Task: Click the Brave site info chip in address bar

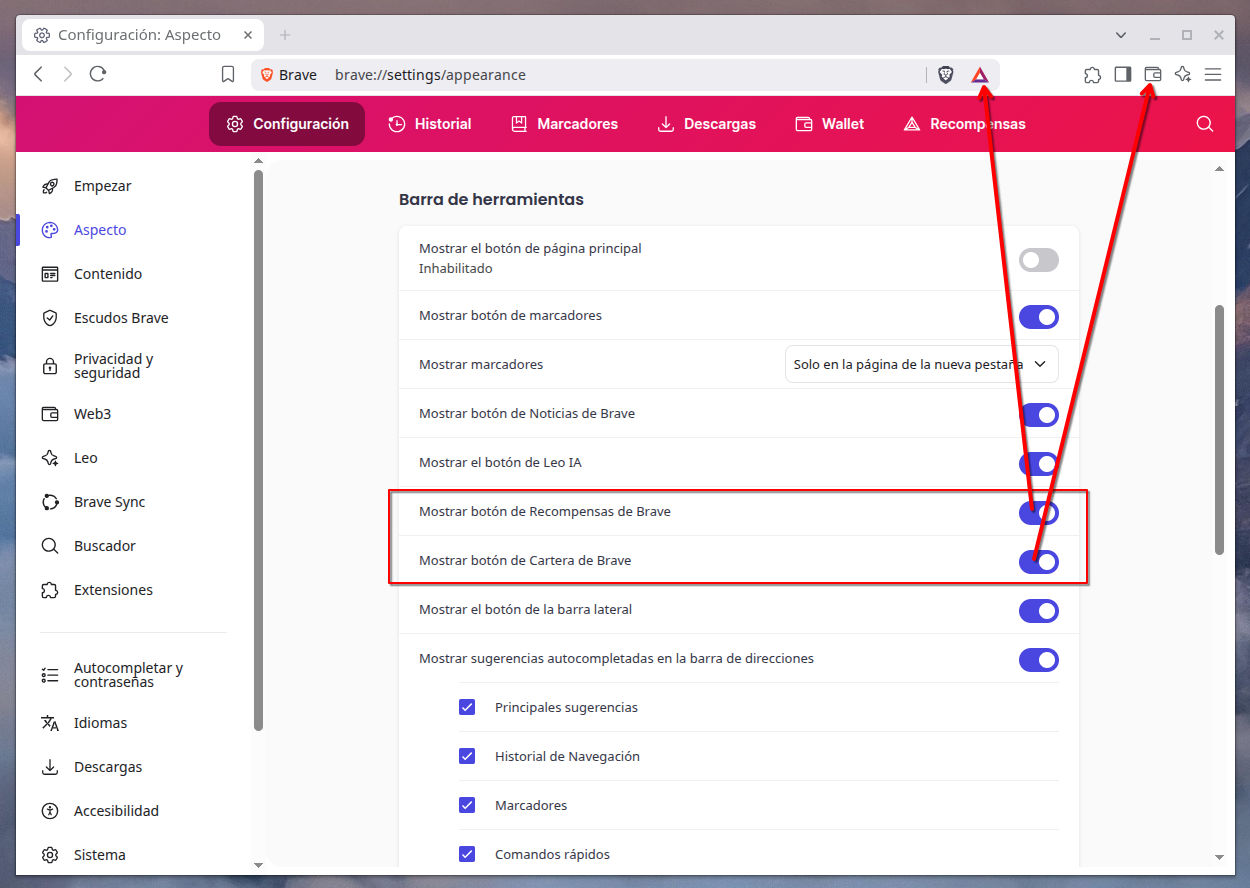Action: (x=289, y=75)
